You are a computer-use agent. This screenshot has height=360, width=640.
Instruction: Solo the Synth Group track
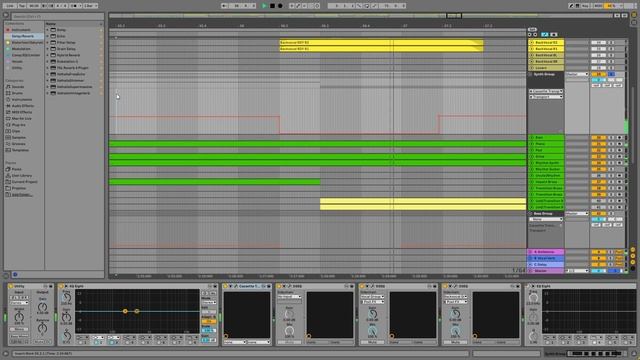[611, 74]
